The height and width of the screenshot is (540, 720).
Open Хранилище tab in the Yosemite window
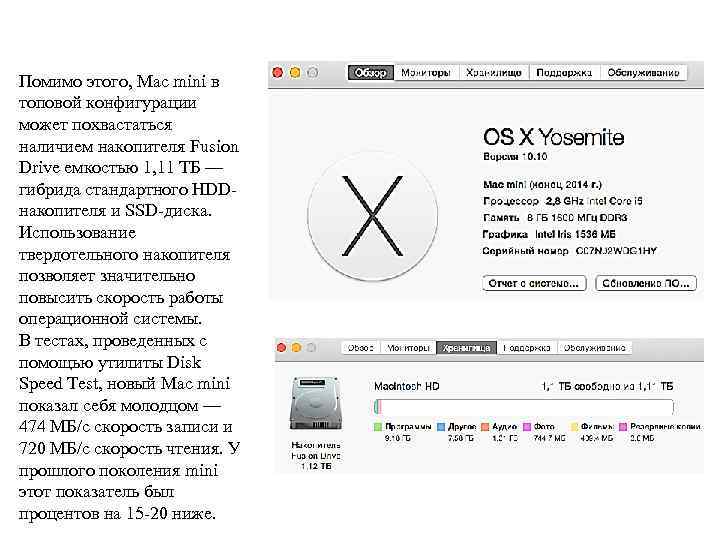pyautogui.click(x=494, y=73)
